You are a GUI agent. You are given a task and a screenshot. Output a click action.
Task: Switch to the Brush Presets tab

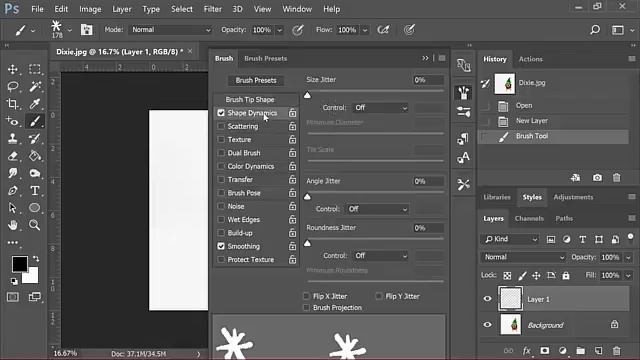click(x=266, y=58)
